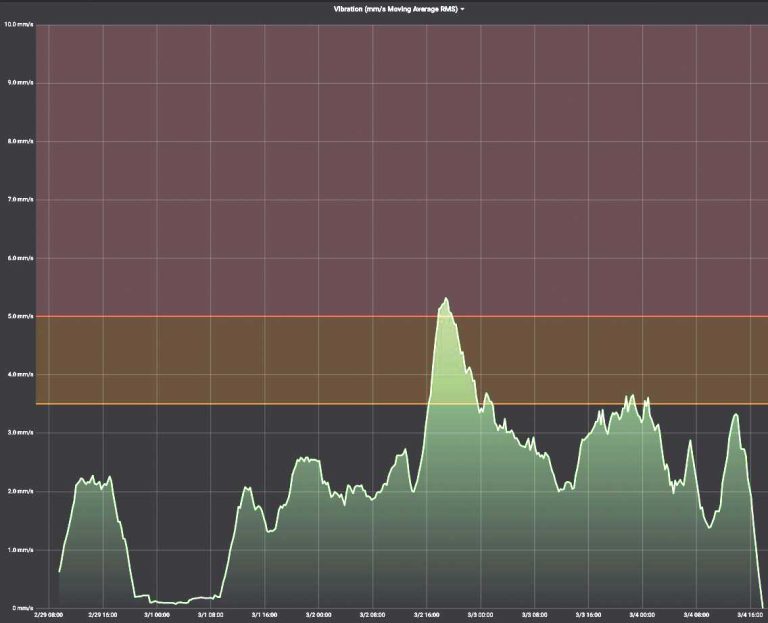
Task: Click the 10.0 mm/s y-axis label
Action: coord(19,24)
